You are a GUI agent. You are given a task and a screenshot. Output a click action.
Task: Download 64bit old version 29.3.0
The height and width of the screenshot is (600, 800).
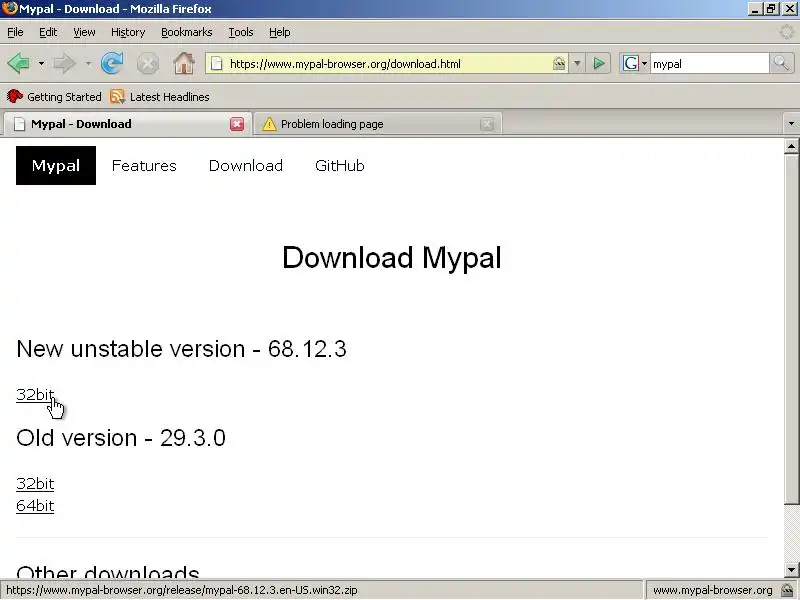pos(35,506)
